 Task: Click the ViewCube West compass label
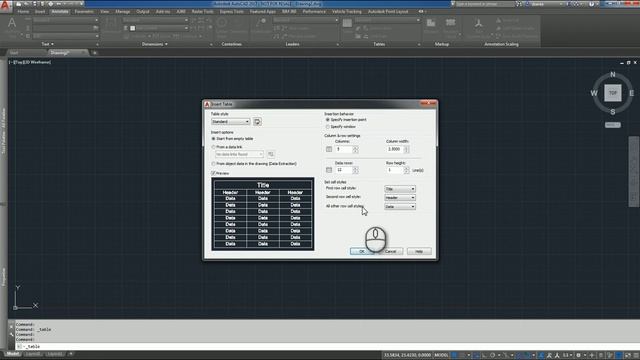point(594,93)
